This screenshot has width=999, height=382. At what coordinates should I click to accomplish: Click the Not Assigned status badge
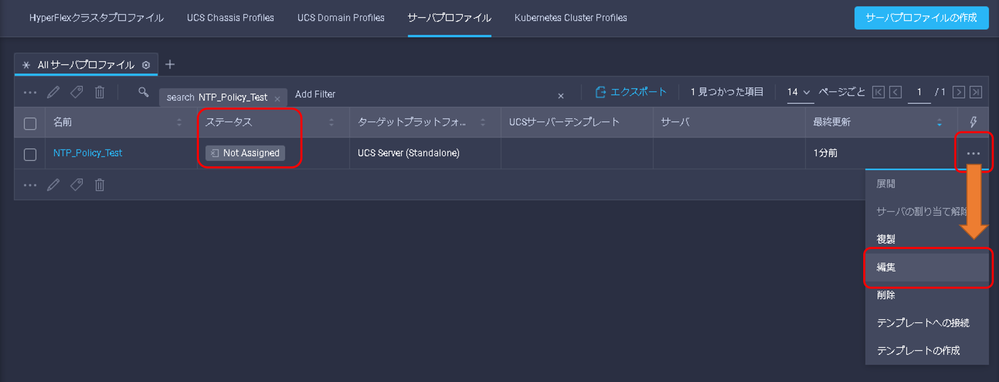(x=245, y=153)
